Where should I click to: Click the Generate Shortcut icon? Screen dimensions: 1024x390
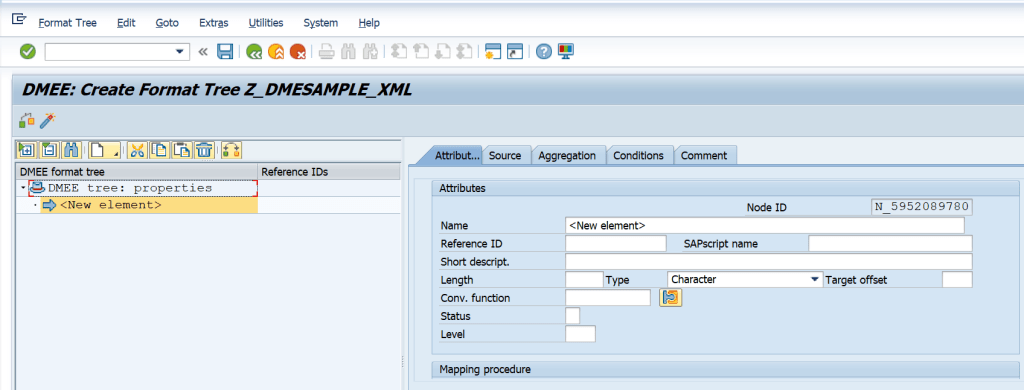tap(515, 52)
